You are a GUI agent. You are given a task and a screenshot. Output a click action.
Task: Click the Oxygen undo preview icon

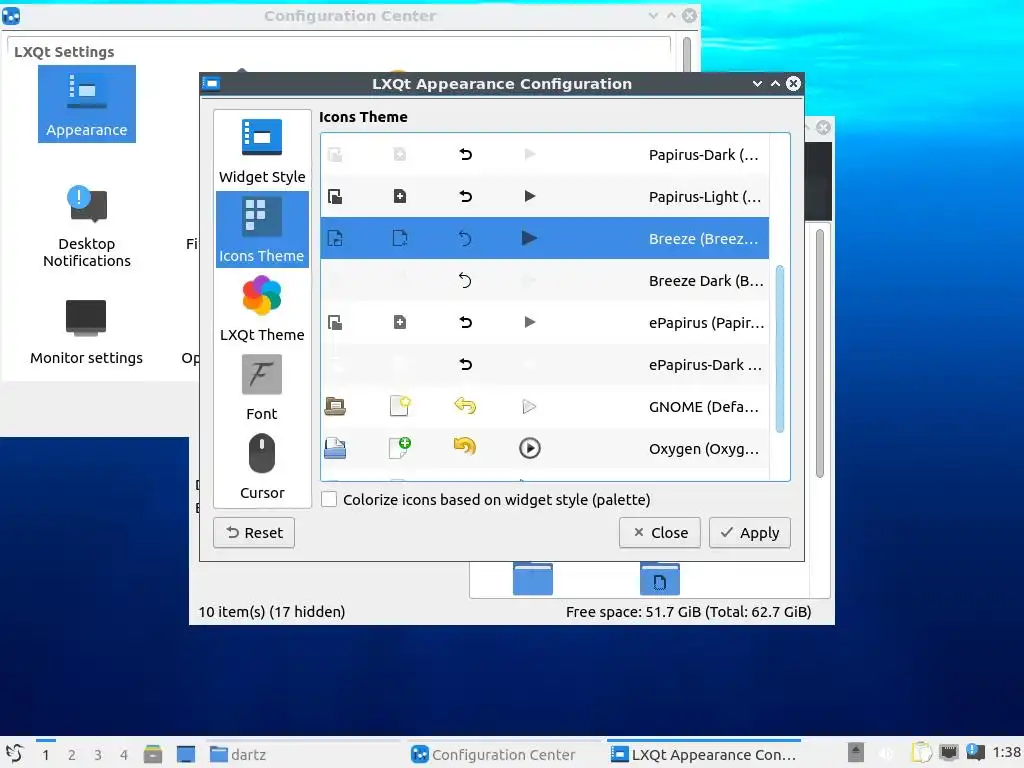[465, 447]
